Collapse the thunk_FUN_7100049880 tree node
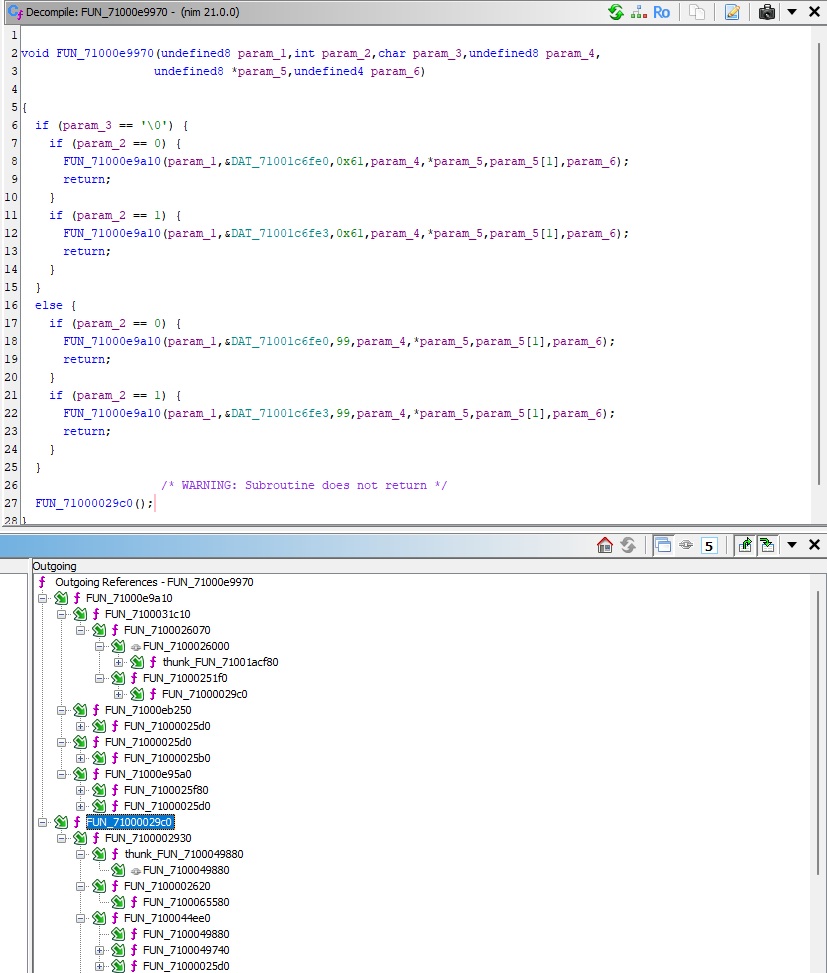The height and width of the screenshot is (973, 827). pyautogui.click(x=81, y=854)
